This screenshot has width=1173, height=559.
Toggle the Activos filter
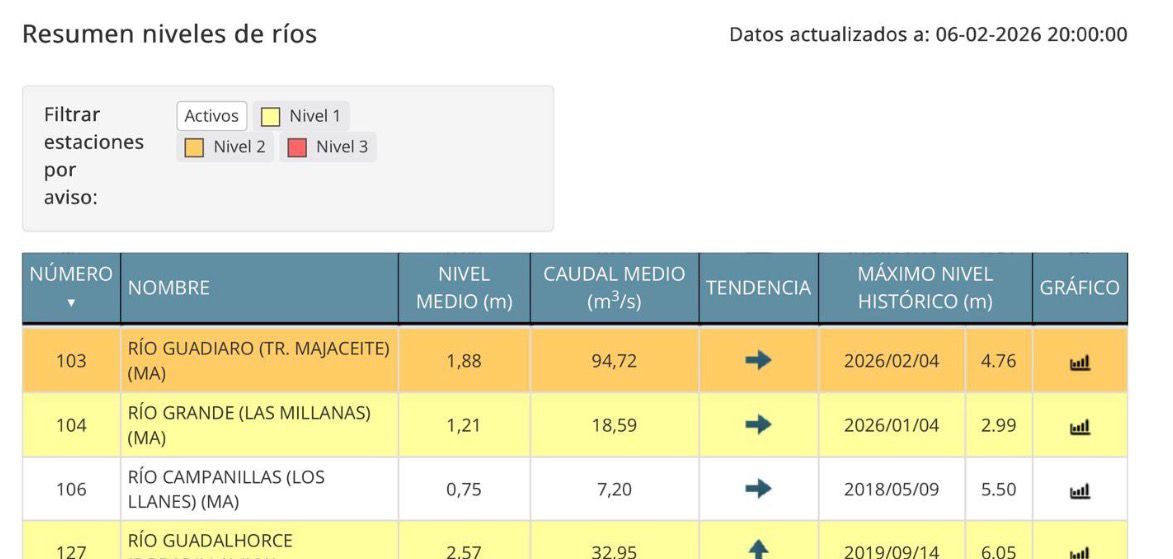(212, 116)
